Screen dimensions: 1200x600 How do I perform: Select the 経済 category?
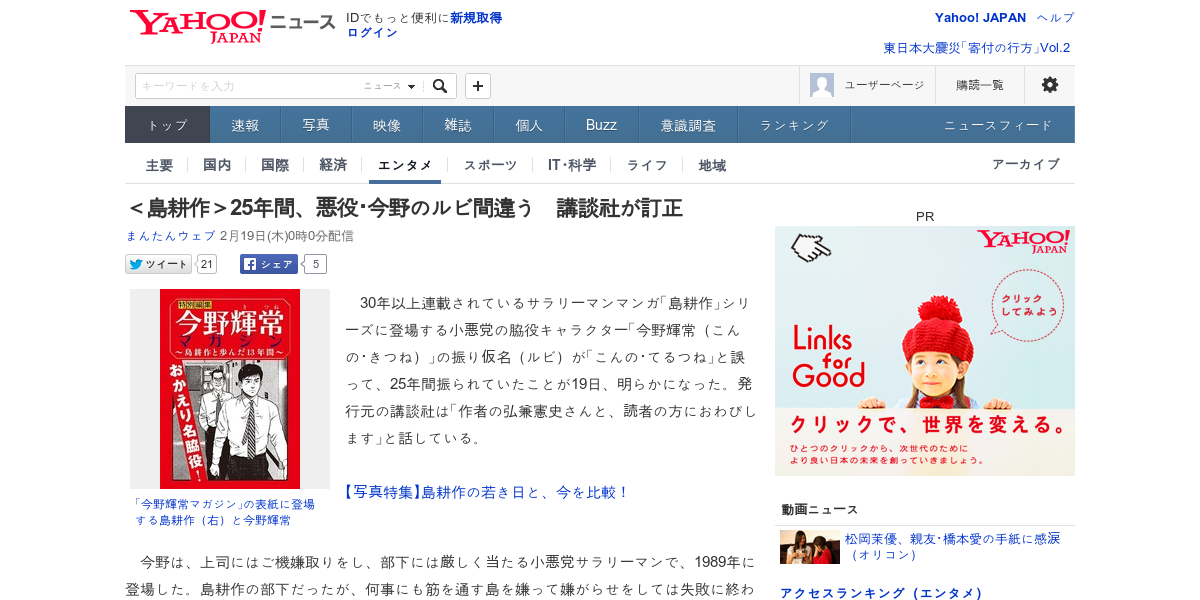(333, 165)
